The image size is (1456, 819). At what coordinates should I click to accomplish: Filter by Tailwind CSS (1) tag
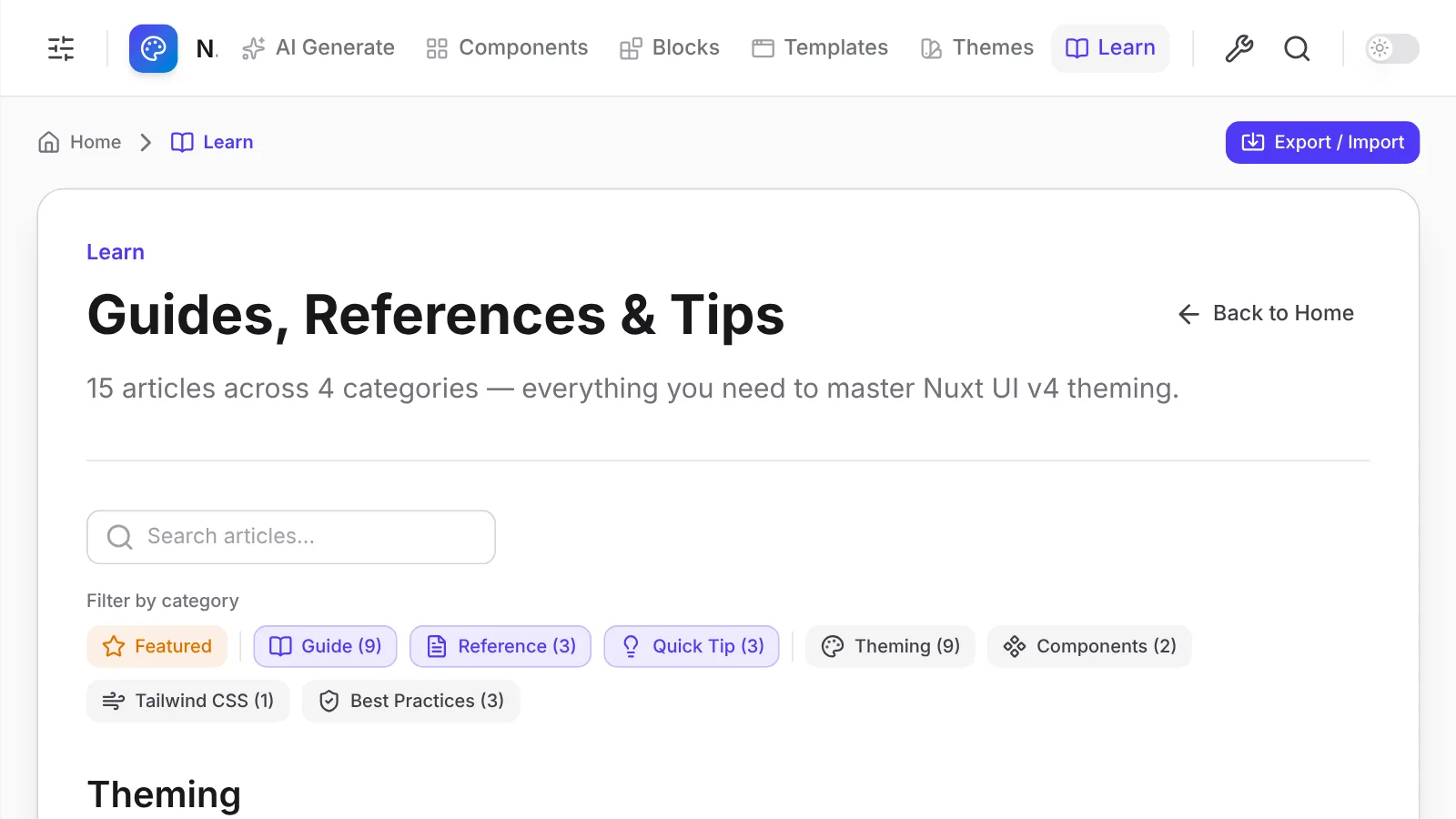[x=187, y=701]
